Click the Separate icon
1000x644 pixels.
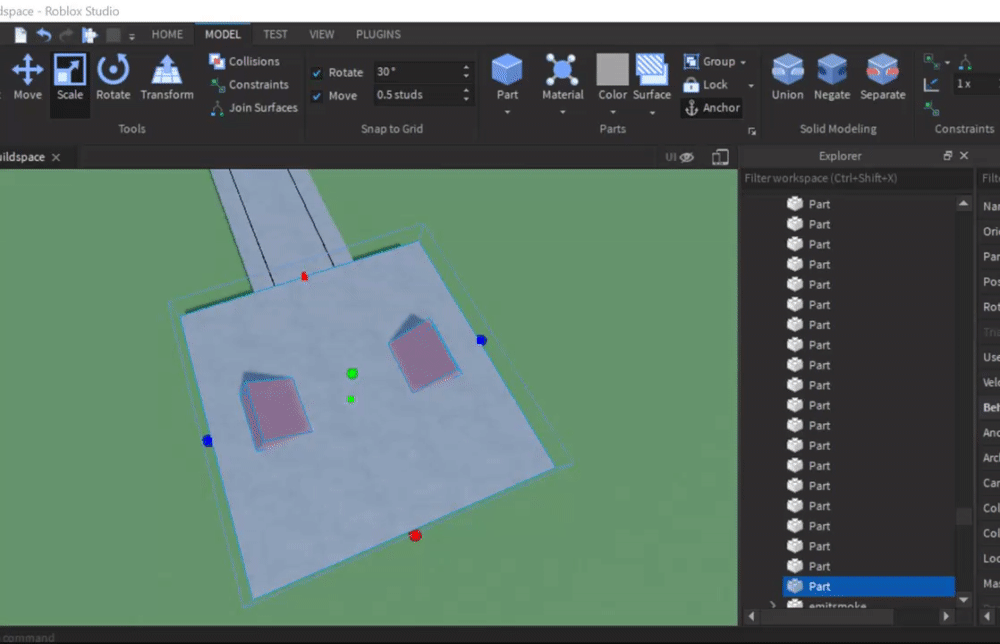[882, 78]
